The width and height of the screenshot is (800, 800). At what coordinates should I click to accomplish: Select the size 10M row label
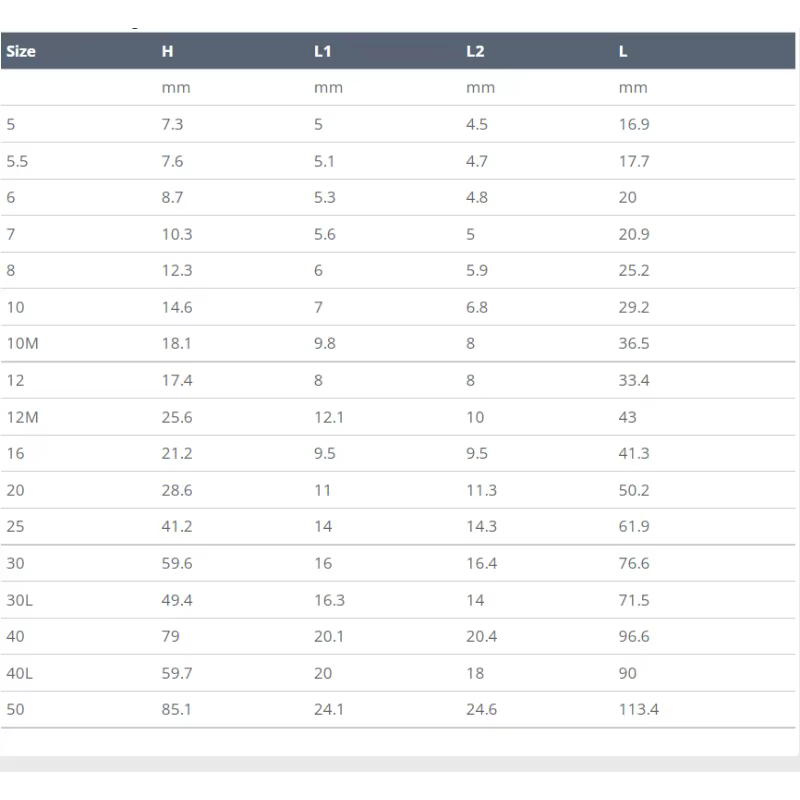[22, 343]
